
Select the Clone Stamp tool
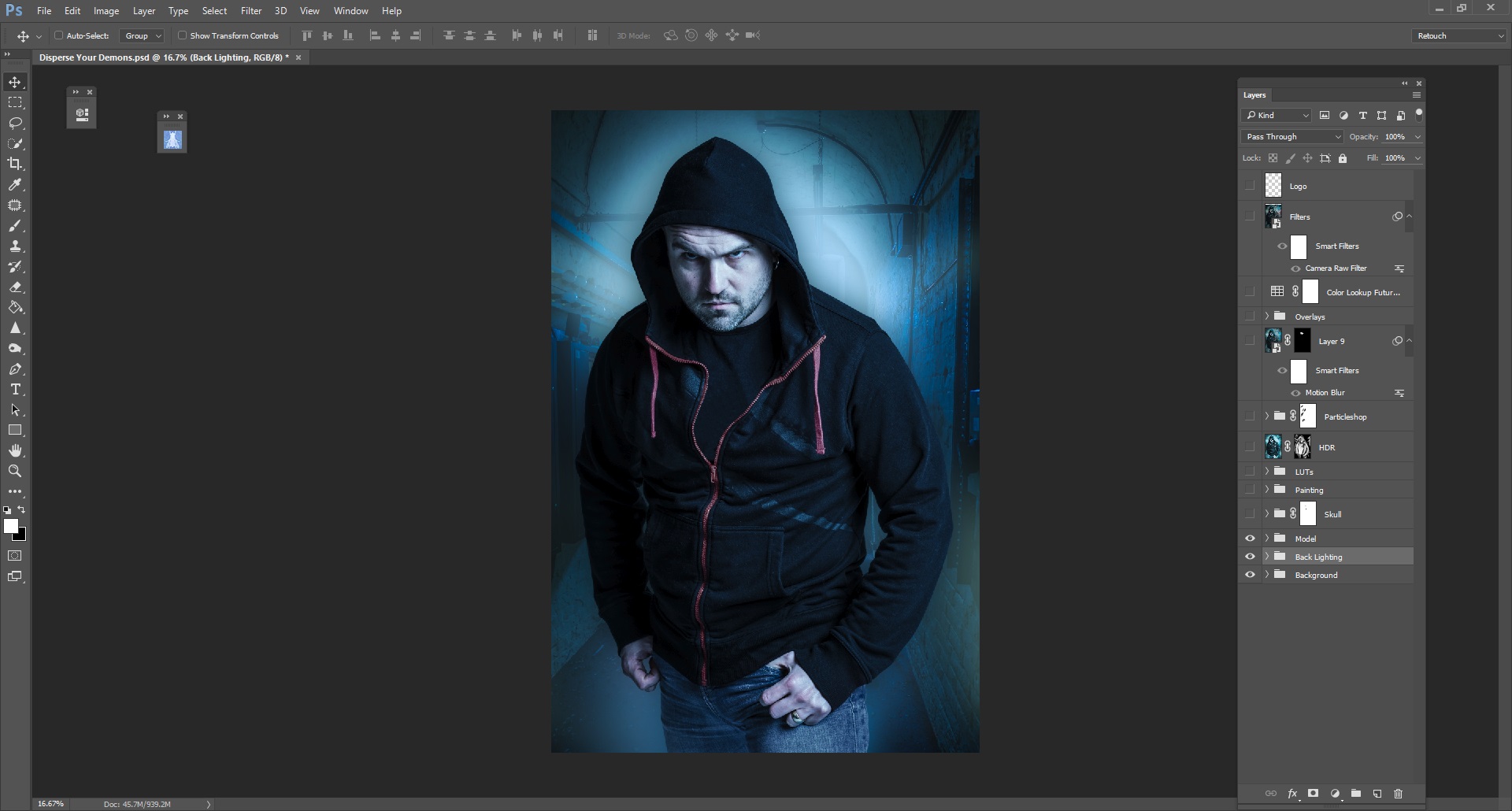16,246
